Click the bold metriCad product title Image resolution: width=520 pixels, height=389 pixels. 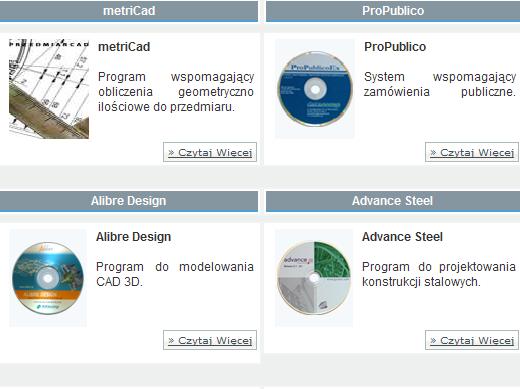coord(124,47)
